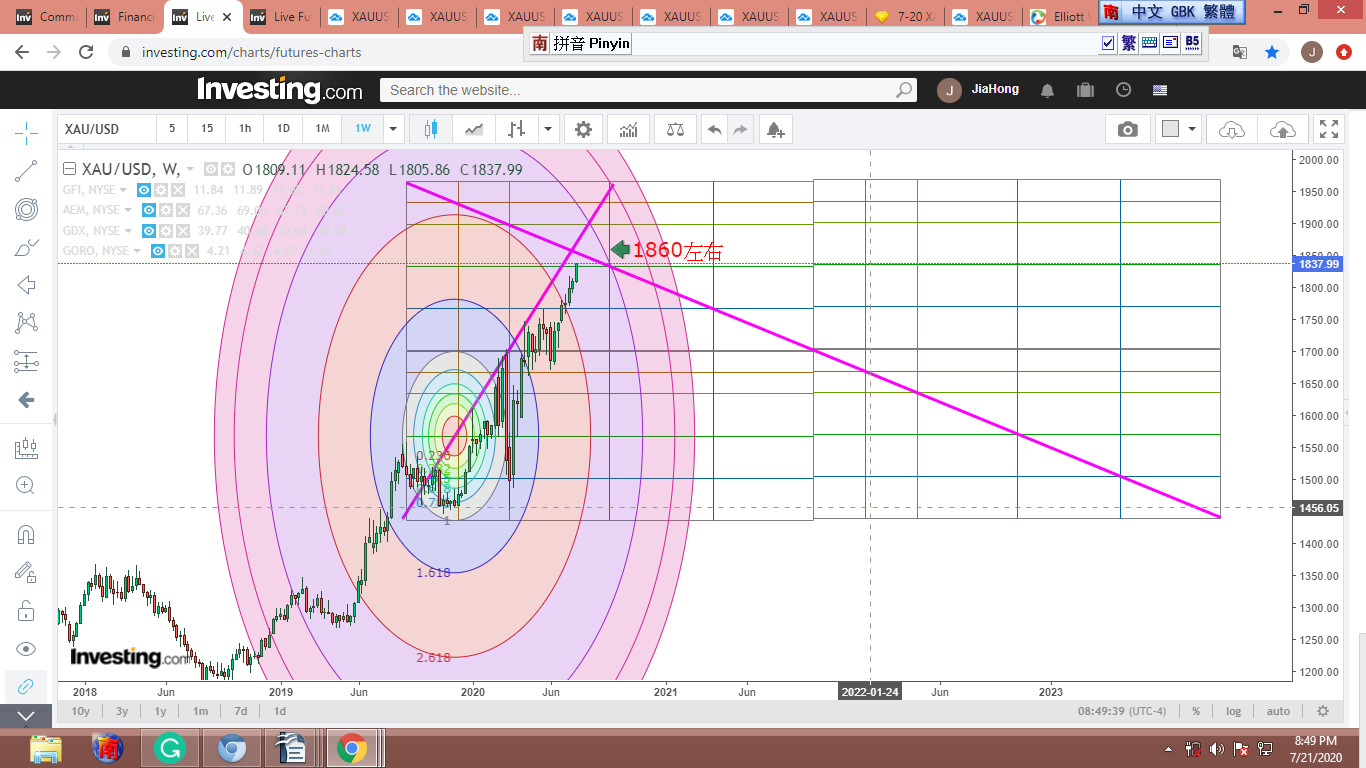
Task: Expand the time interval dropdown arrow
Action: click(394, 129)
